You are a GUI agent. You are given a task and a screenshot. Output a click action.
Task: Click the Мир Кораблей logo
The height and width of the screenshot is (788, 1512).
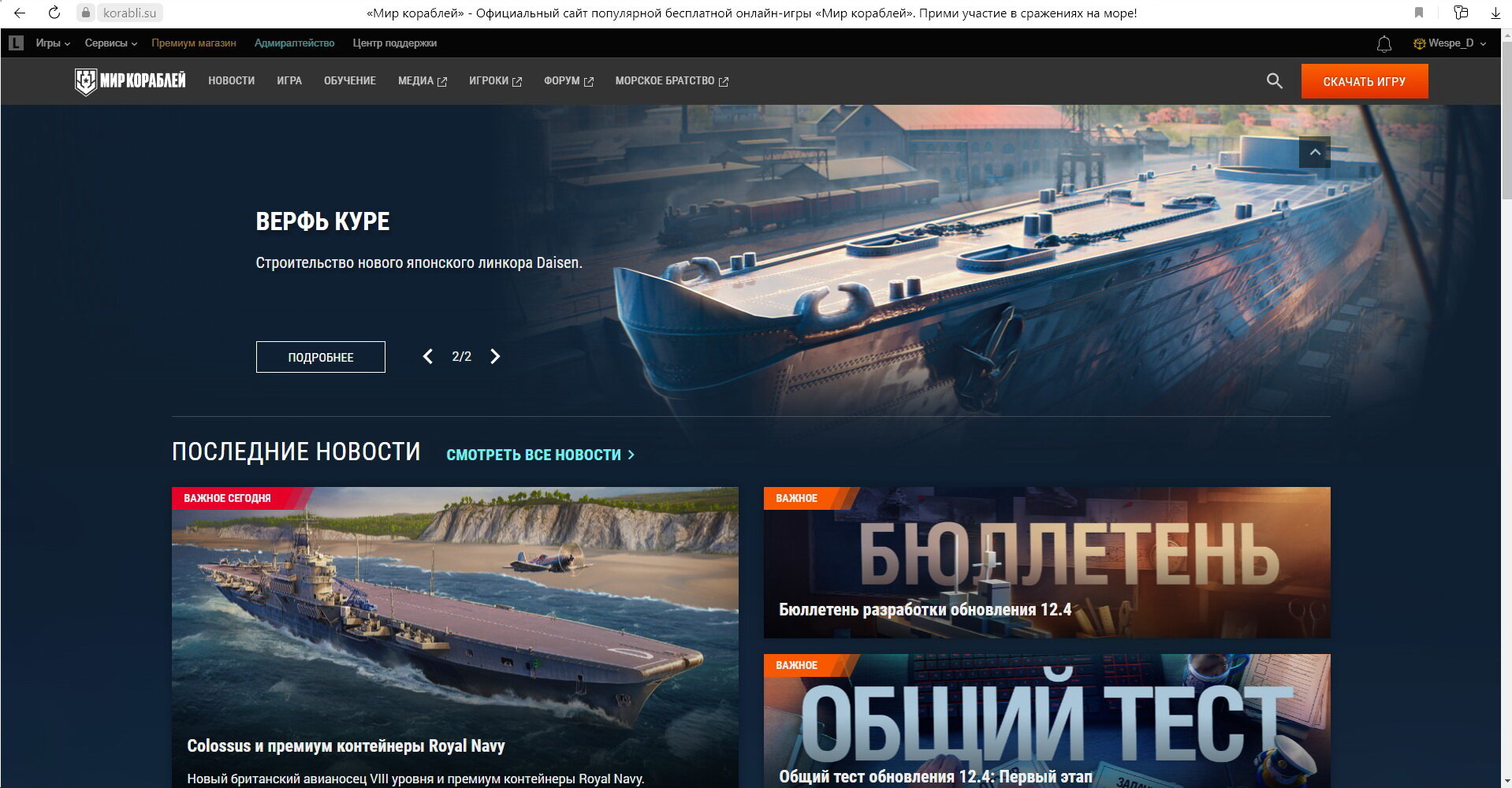pyautogui.click(x=130, y=81)
